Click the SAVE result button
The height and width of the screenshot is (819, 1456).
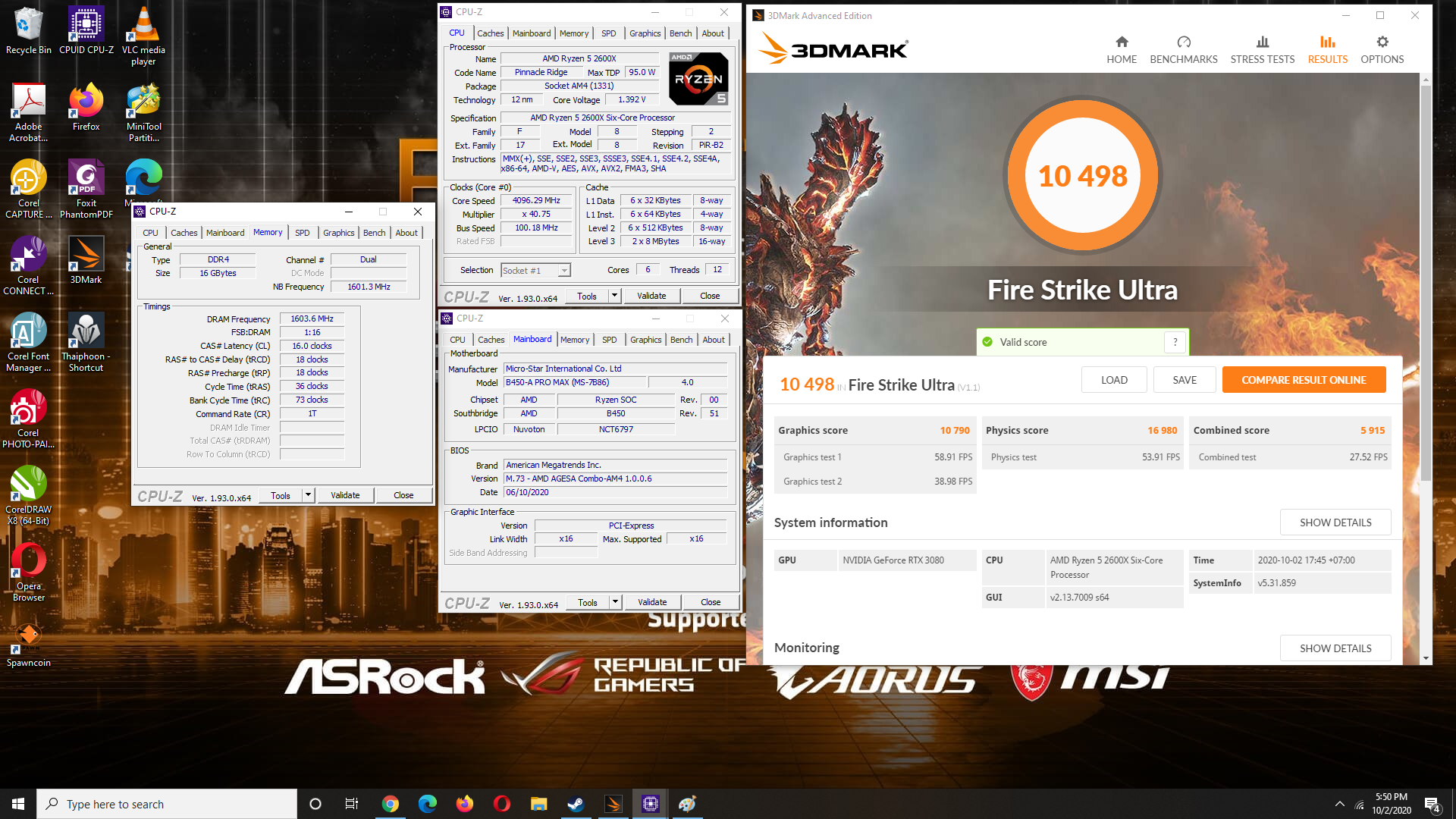1185,380
